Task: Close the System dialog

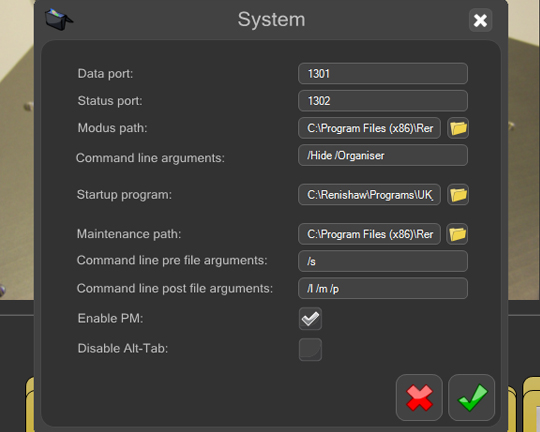Action: point(480,20)
